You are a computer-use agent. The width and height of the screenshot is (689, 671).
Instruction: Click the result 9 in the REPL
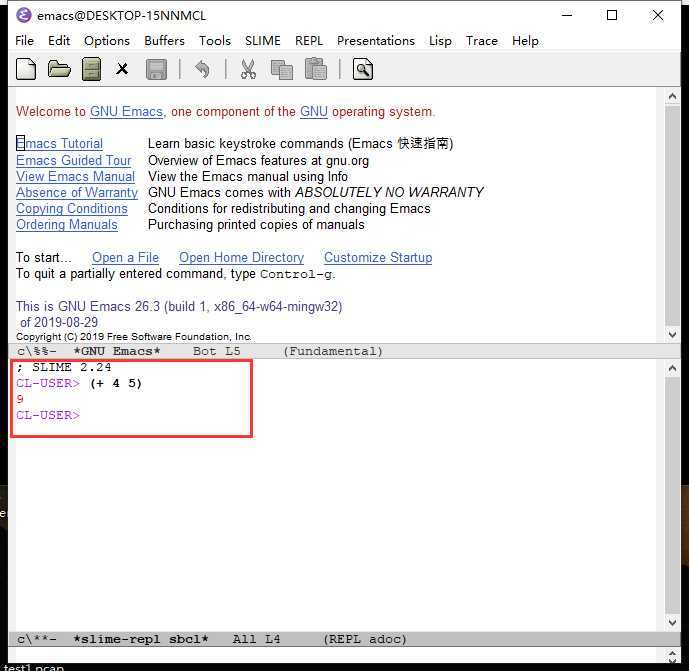click(x=20, y=399)
